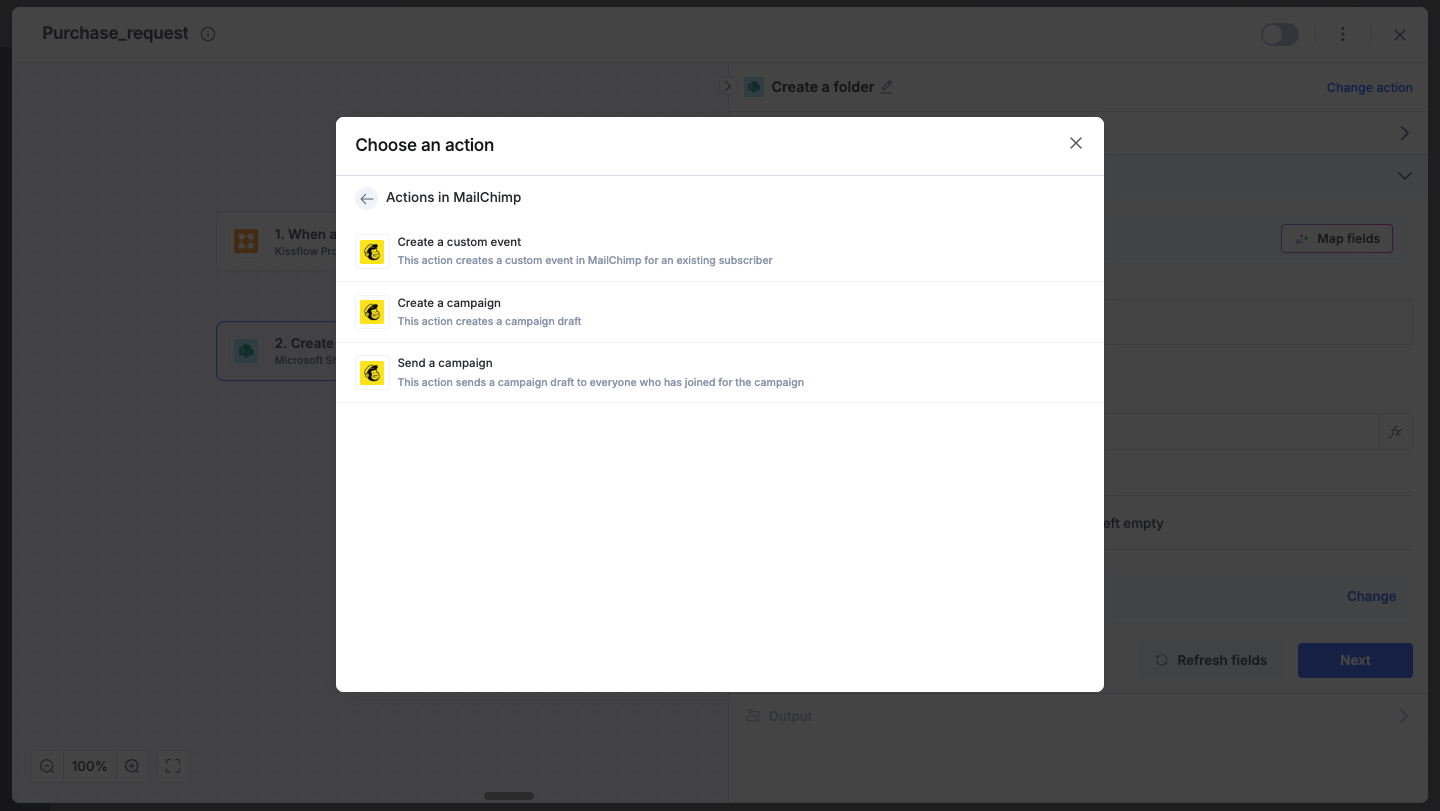
Task: Close the Purchase_request editor
Action: click(1400, 35)
